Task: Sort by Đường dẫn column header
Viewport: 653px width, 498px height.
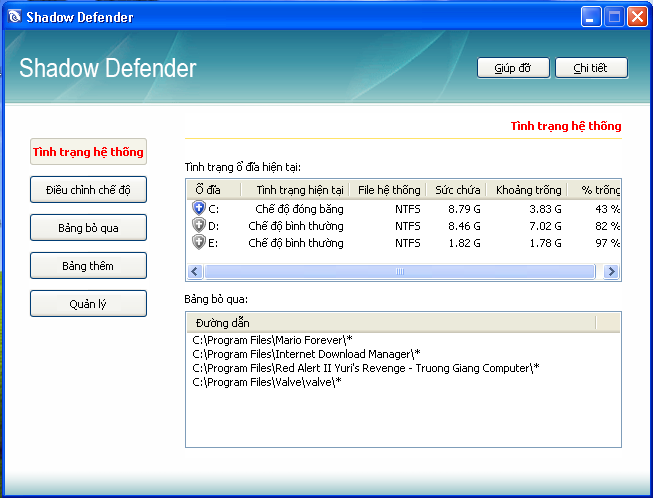Action: 391,323
